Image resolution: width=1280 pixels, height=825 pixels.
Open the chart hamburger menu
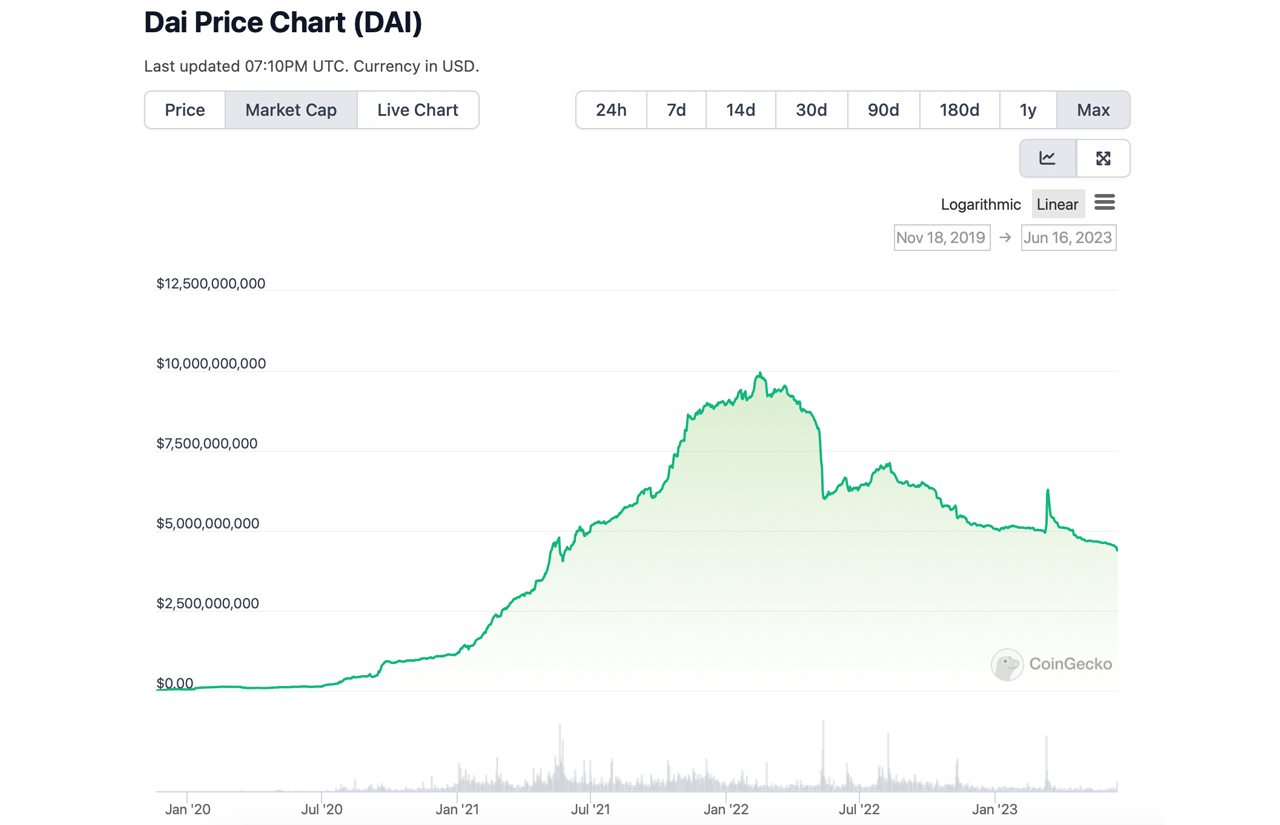tap(1104, 203)
